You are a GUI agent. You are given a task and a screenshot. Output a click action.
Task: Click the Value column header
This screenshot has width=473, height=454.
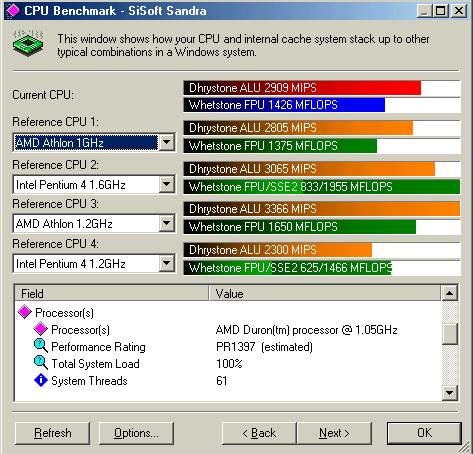[325, 293]
